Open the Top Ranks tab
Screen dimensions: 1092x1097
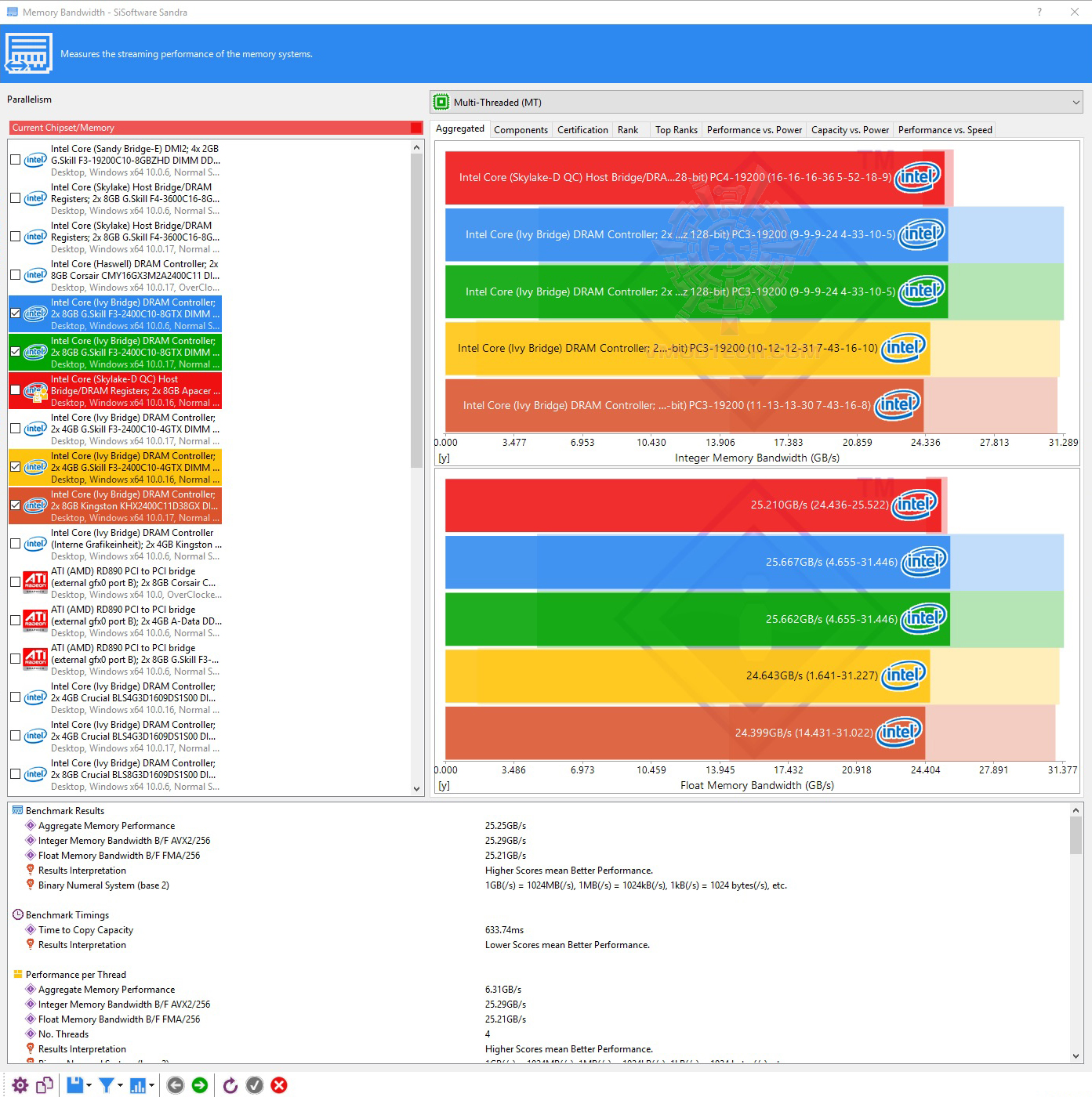(x=677, y=130)
